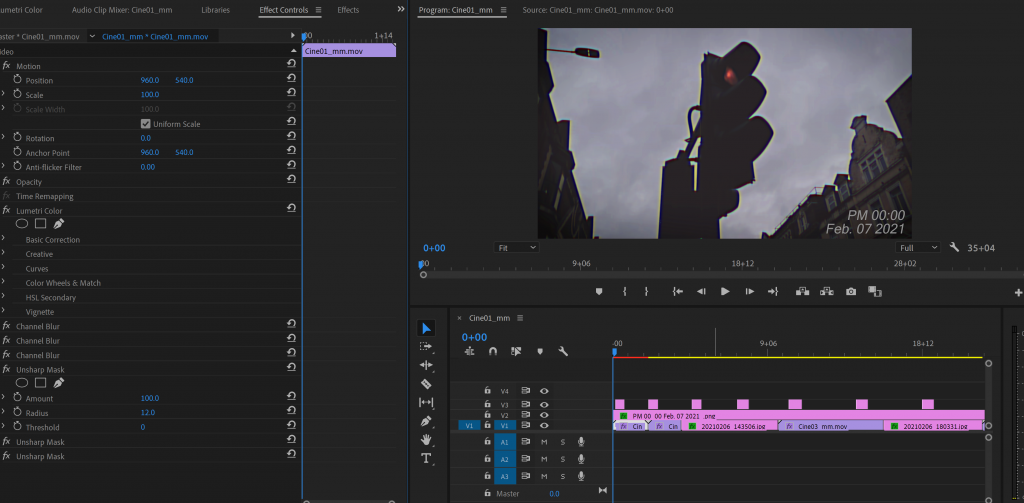Select the Pen tool in timeline toolbar
Image resolution: width=1024 pixels, height=503 pixels.
pyautogui.click(x=426, y=421)
